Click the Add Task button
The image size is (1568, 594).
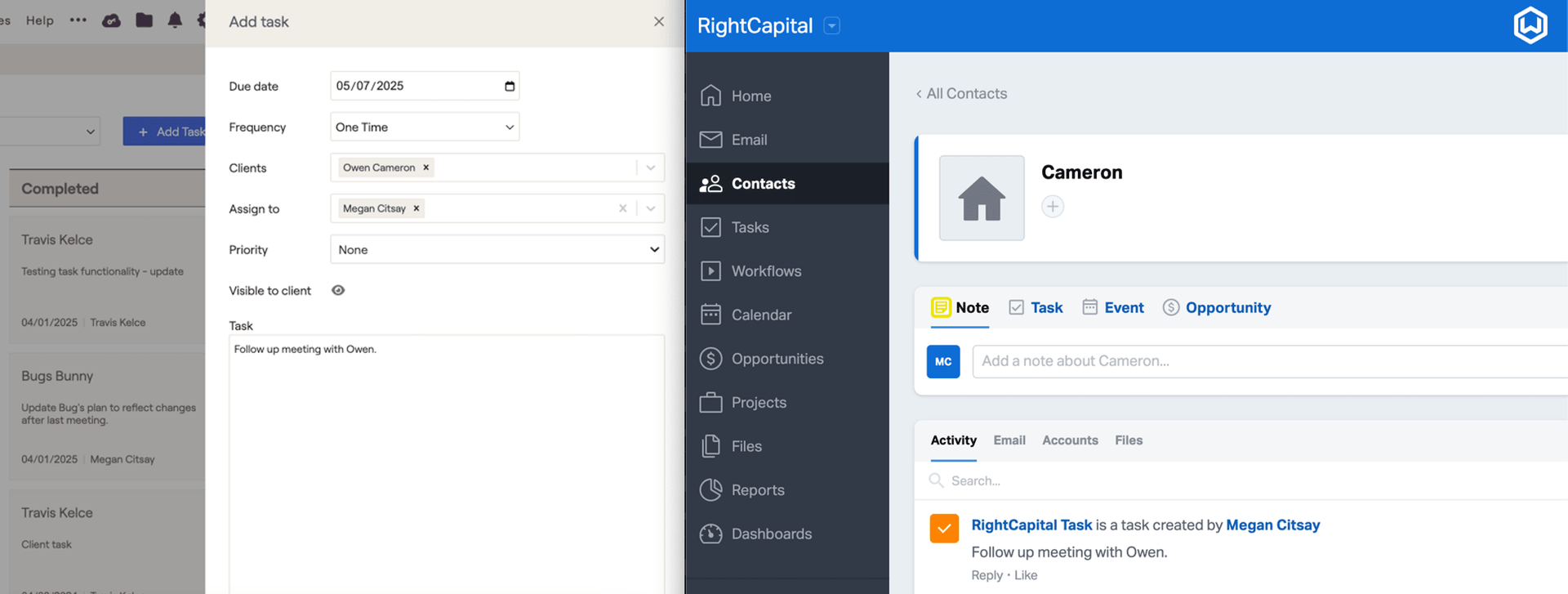click(165, 132)
